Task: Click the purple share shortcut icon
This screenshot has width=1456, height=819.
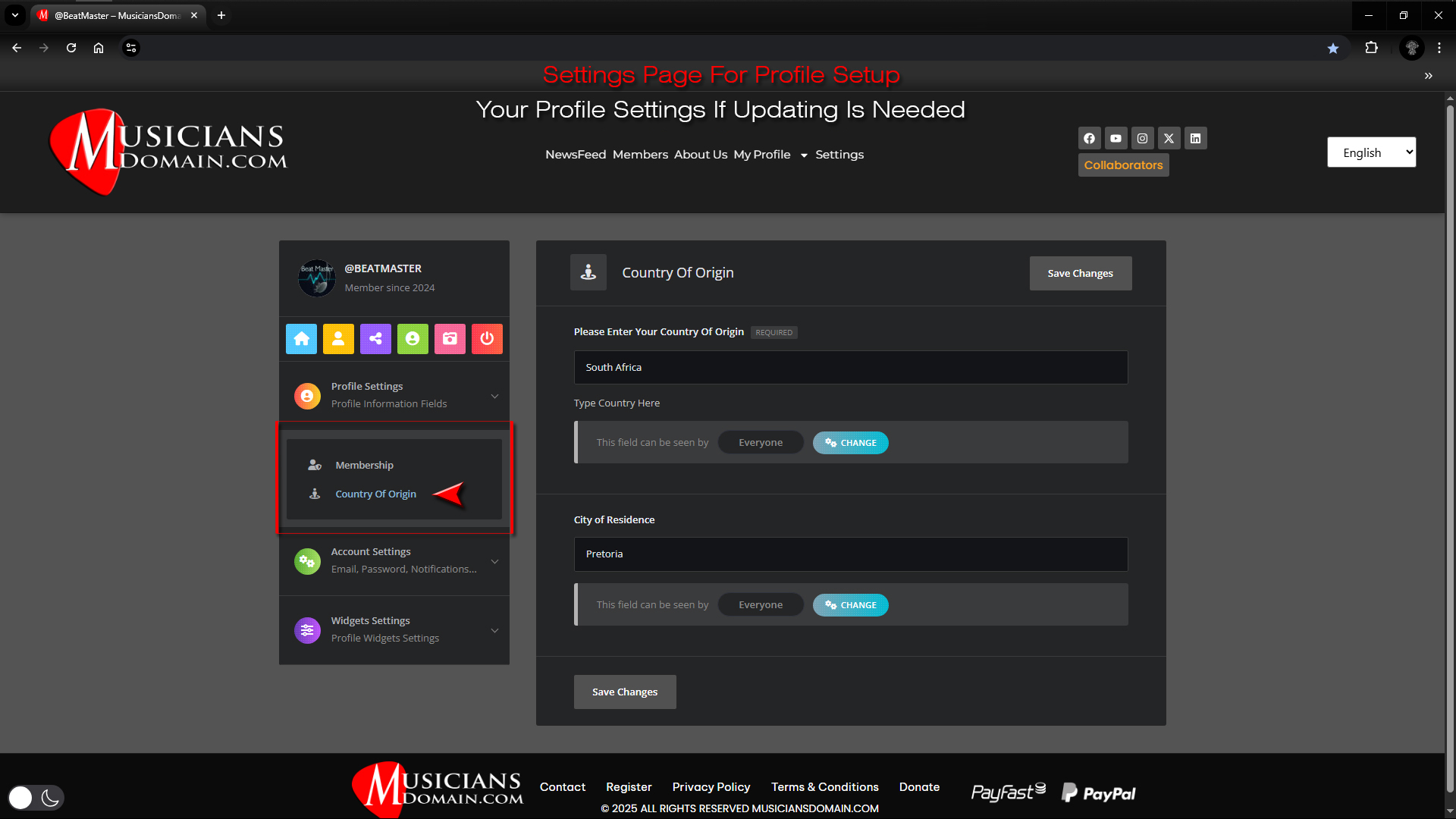Action: 375,339
